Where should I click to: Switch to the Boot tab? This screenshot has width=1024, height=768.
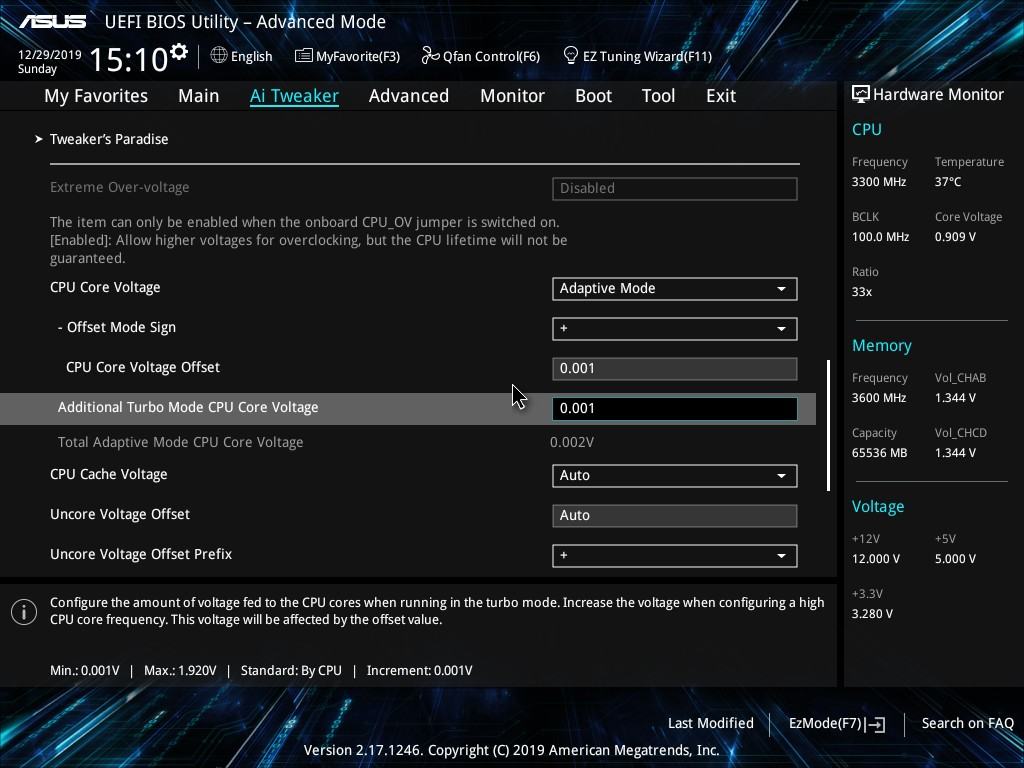click(x=594, y=96)
